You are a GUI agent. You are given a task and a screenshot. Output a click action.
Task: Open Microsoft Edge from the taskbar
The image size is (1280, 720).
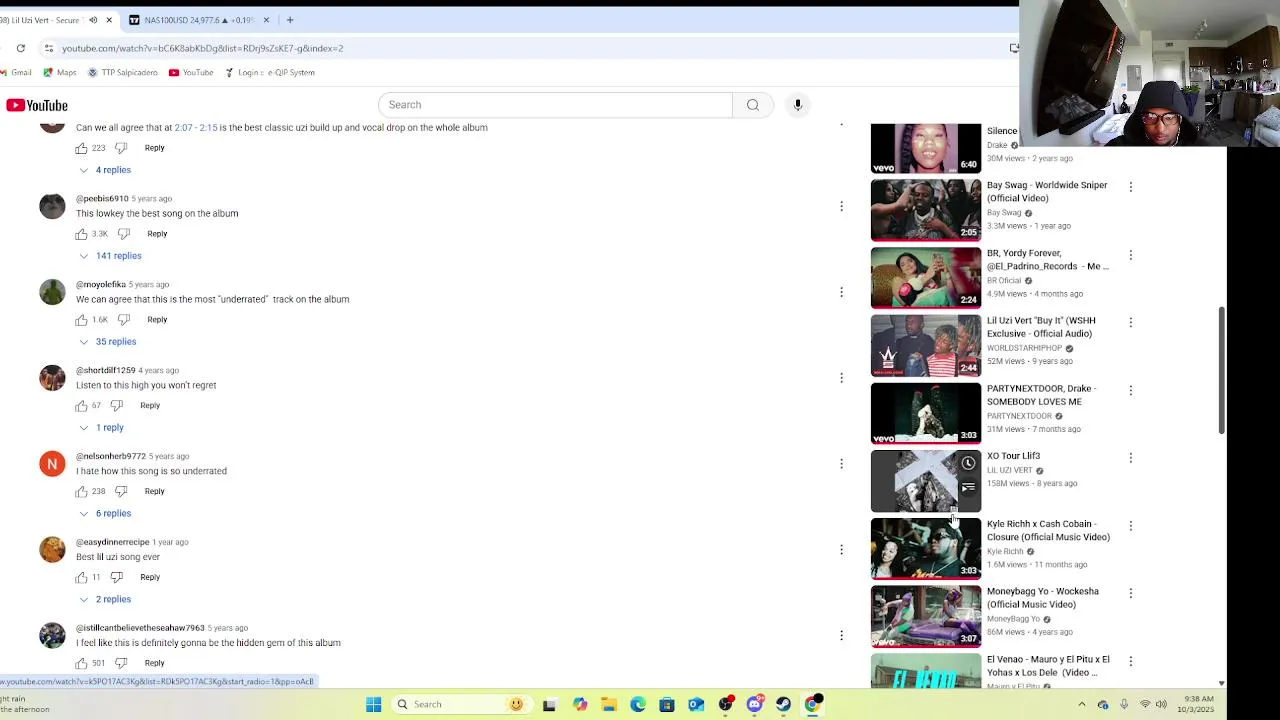pyautogui.click(x=638, y=704)
